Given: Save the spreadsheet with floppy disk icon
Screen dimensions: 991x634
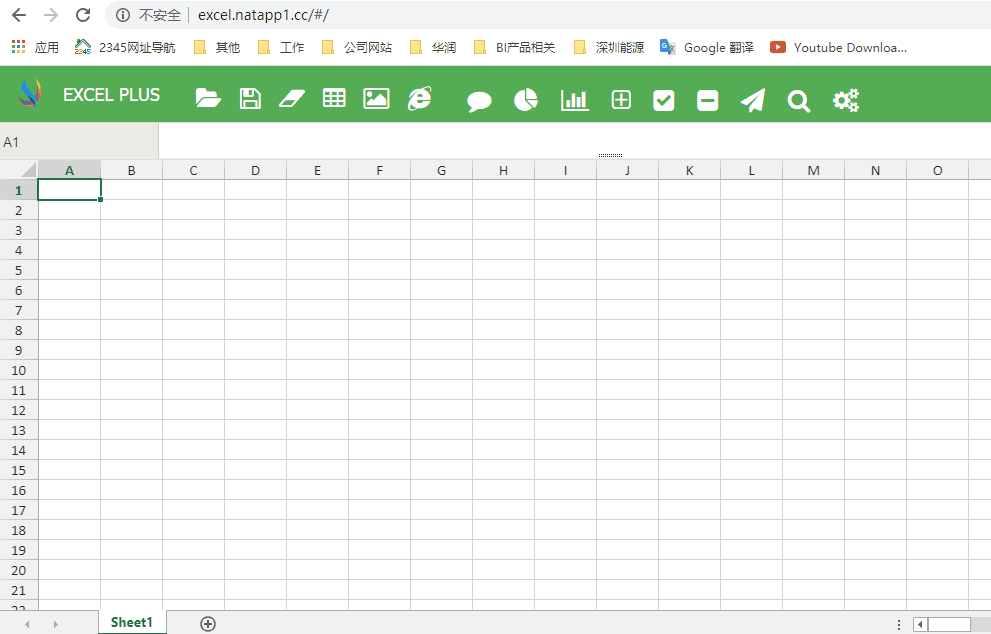Looking at the screenshot, I should tap(250, 99).
